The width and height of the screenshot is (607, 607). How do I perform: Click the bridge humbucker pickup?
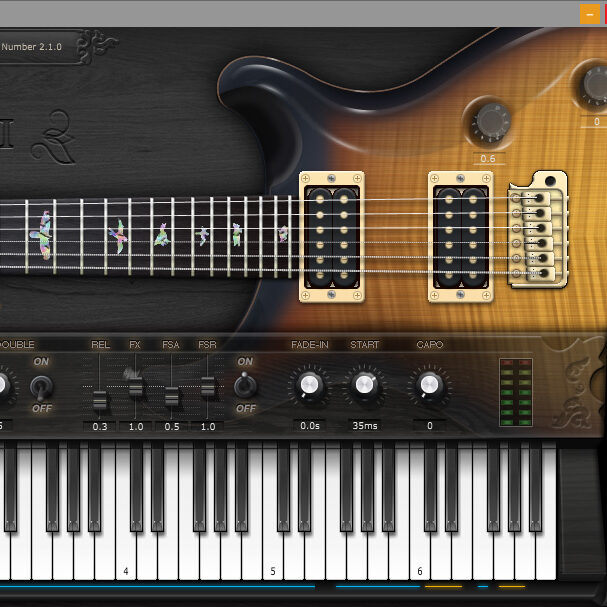coord(460,236)
